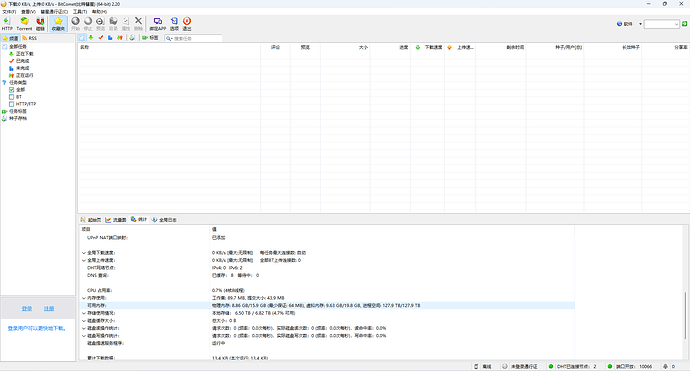Click the 登录用户可以更快地下载 link
Screen dimensions: 690x371
coord(37,328)
